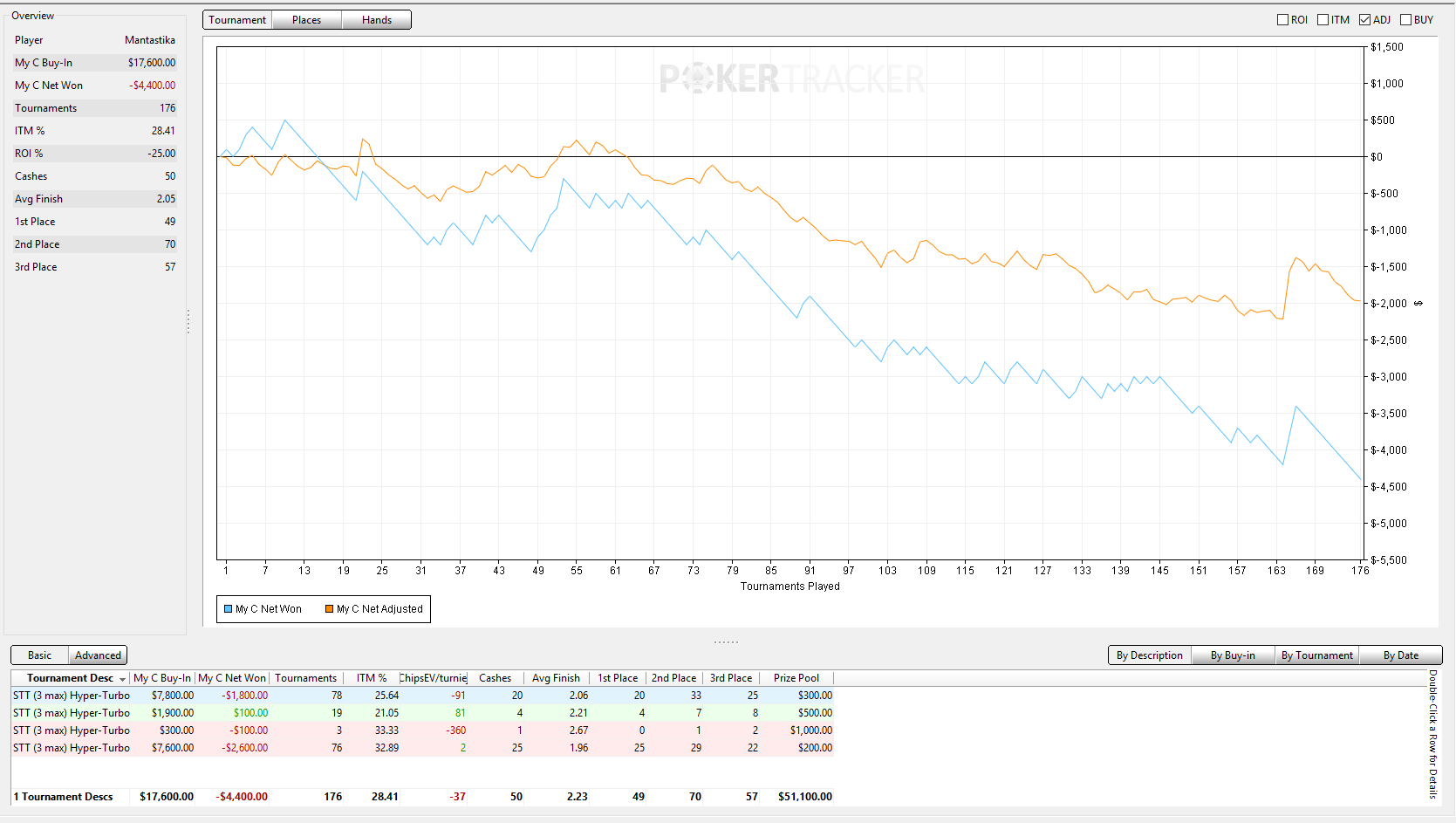Image resolution: width=1456 pixels, height=823 pixels.
Task: Click the orange My C Net Adjusted legend swatch
Action: pos(330,609)
